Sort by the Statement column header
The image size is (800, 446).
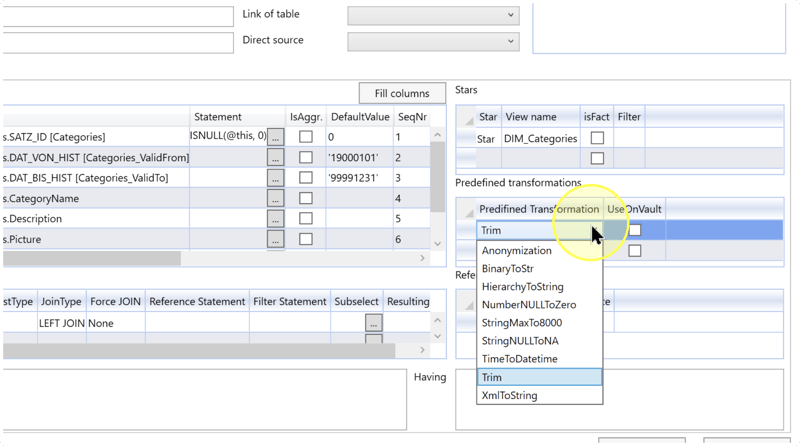[x=237, y=117]
